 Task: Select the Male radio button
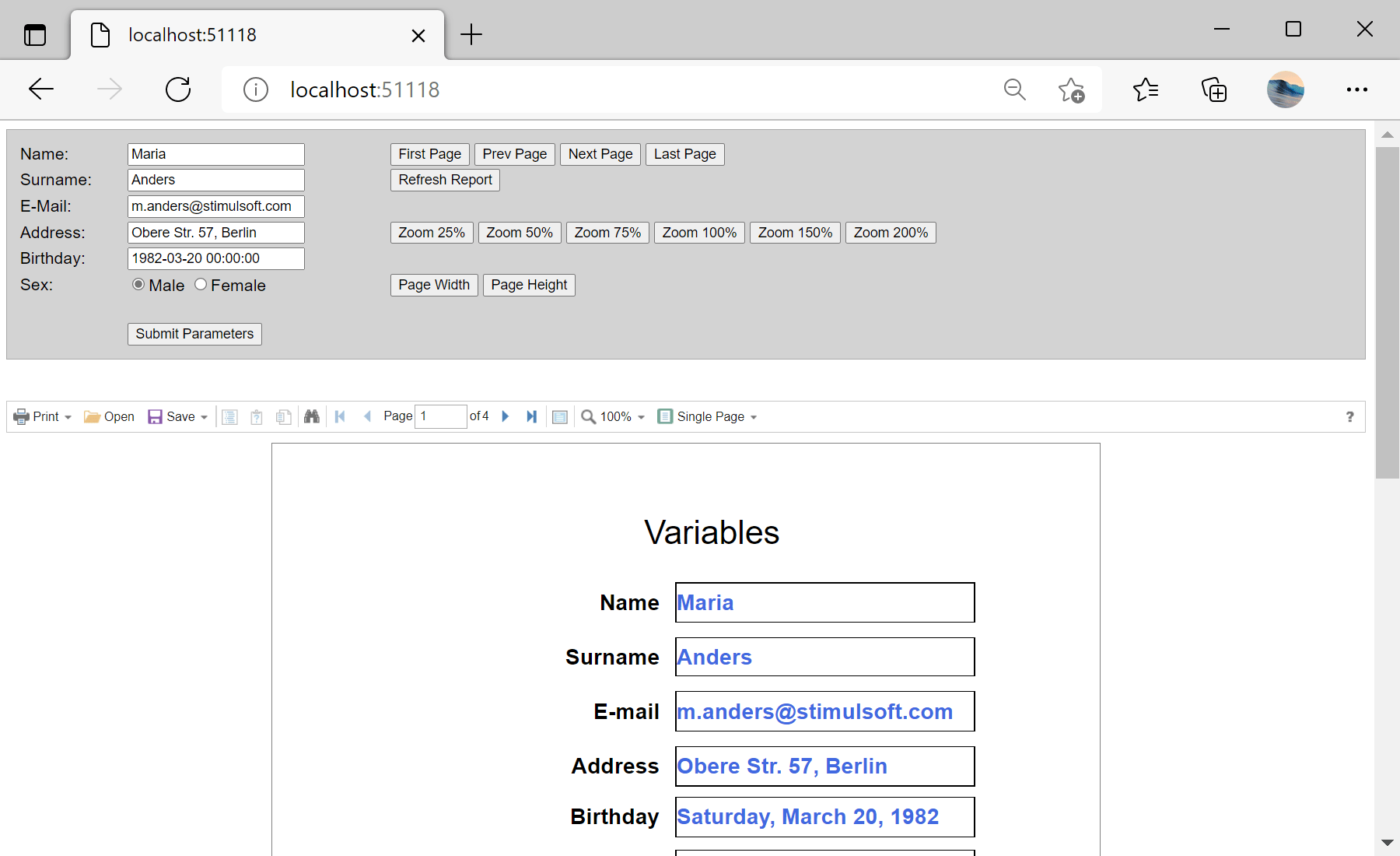point(138,285)
